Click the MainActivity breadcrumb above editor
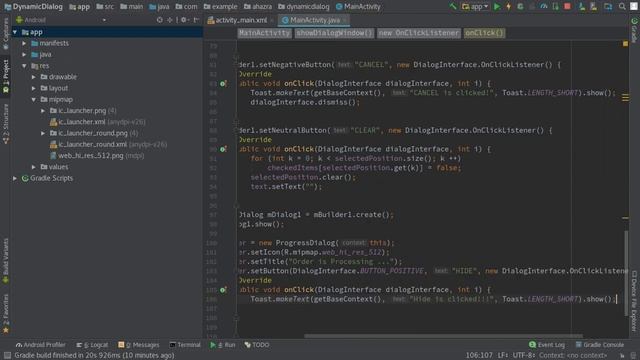Viewport: 640px width, 360px height. click(x=264, y=33)
